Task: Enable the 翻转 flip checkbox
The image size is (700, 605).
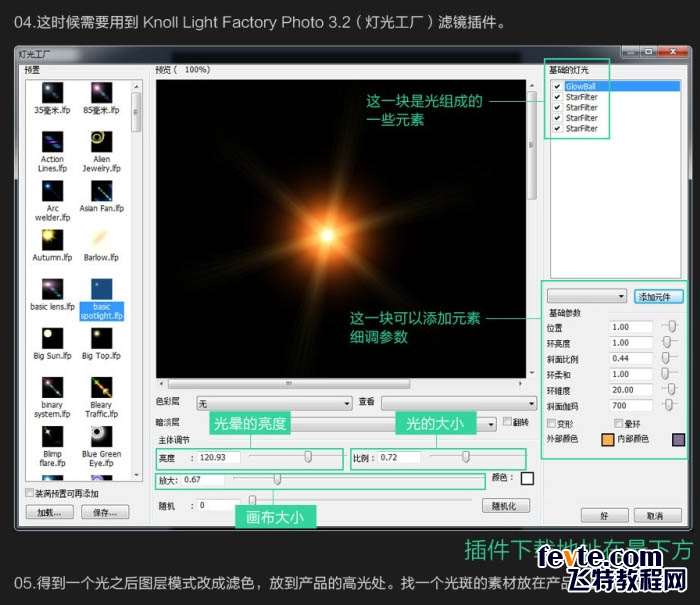Action: pos(507,422)
